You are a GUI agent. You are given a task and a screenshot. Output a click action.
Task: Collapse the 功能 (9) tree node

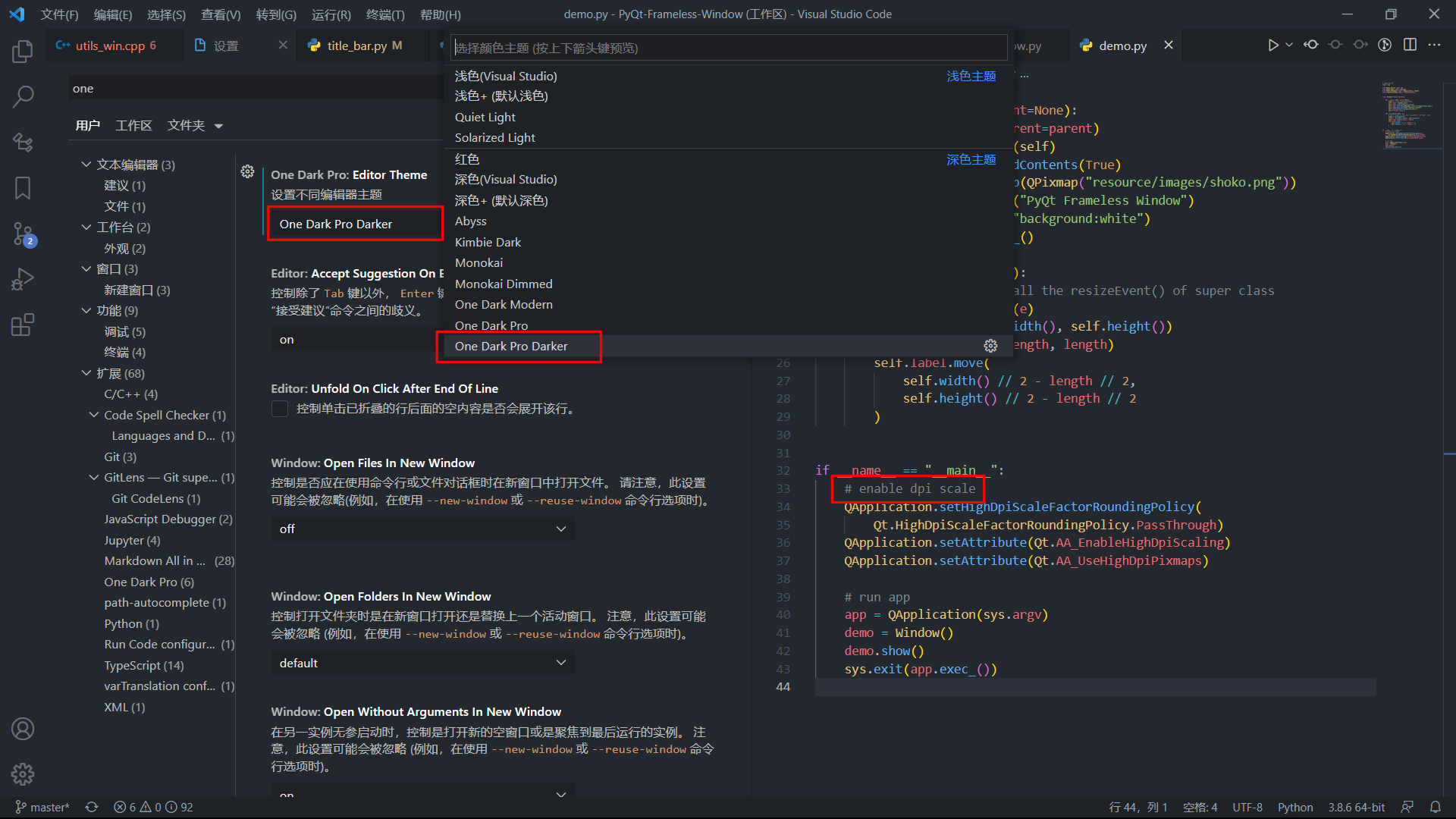point(86,310)
